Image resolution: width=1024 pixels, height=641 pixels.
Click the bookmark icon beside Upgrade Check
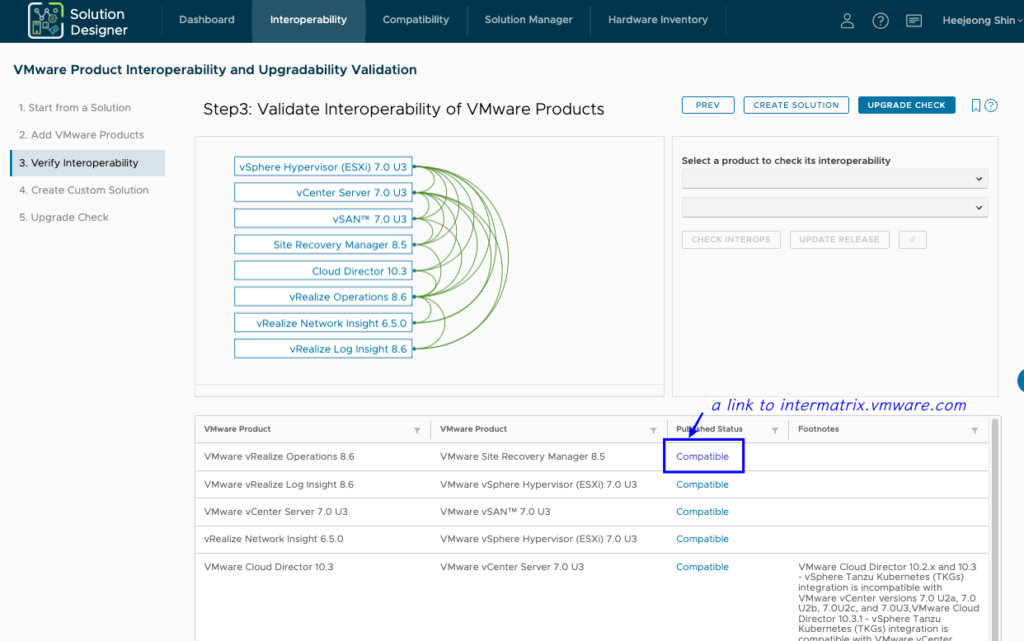[x=976, y=104]
